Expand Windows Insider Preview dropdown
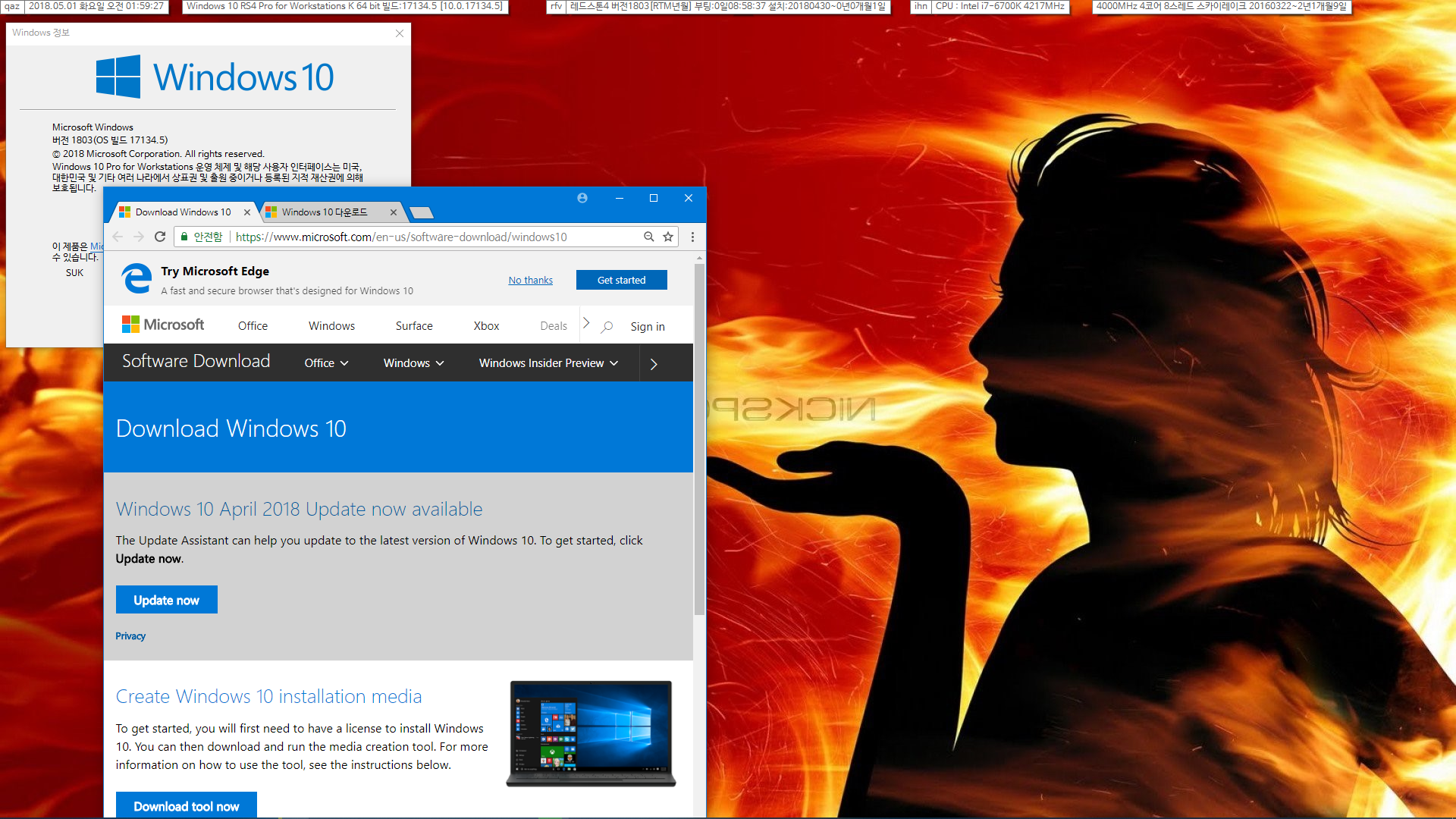This screenshot has height=819, width=1456. click(x=548, y=363)
